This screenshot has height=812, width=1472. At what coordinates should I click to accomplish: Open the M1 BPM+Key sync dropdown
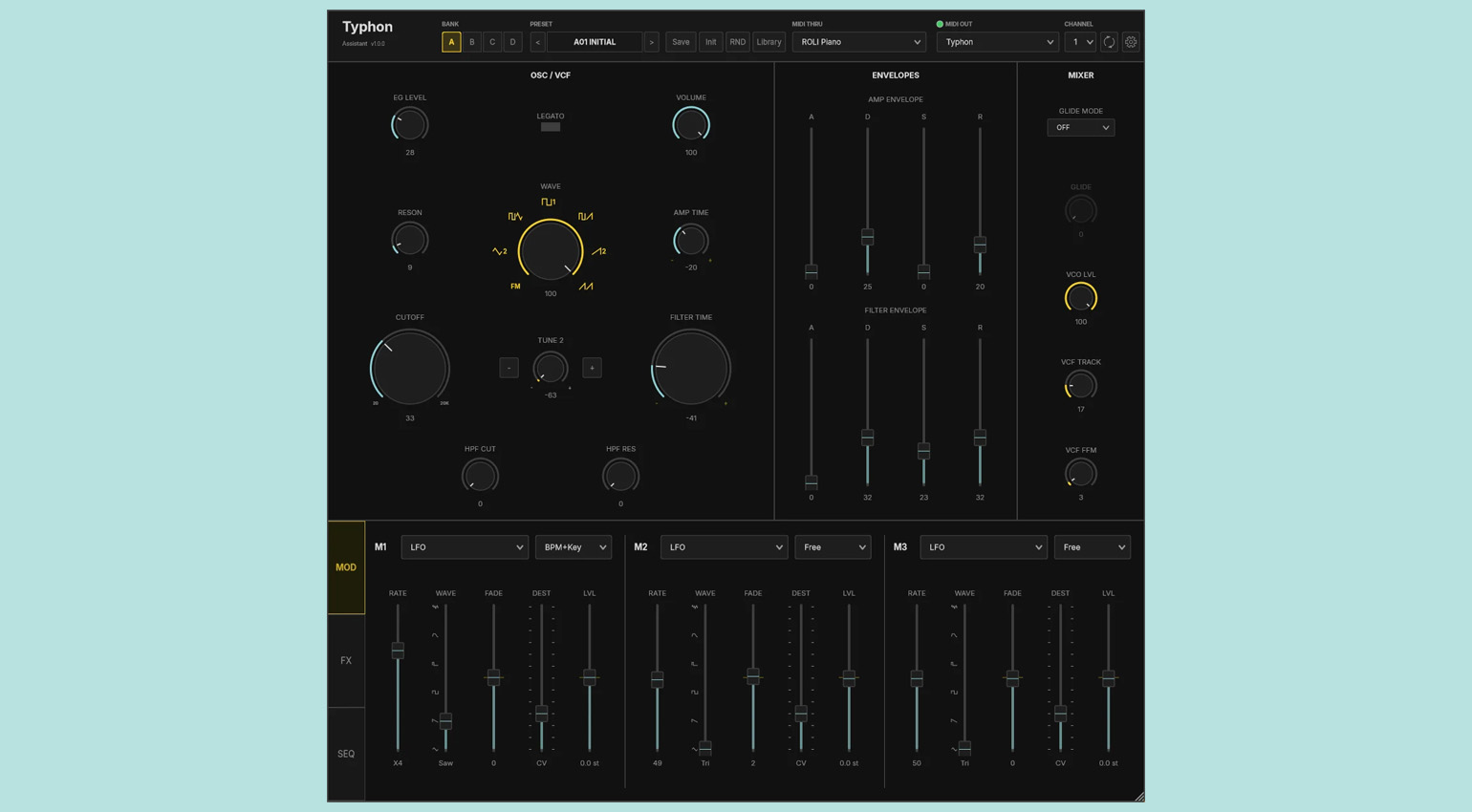574,547
